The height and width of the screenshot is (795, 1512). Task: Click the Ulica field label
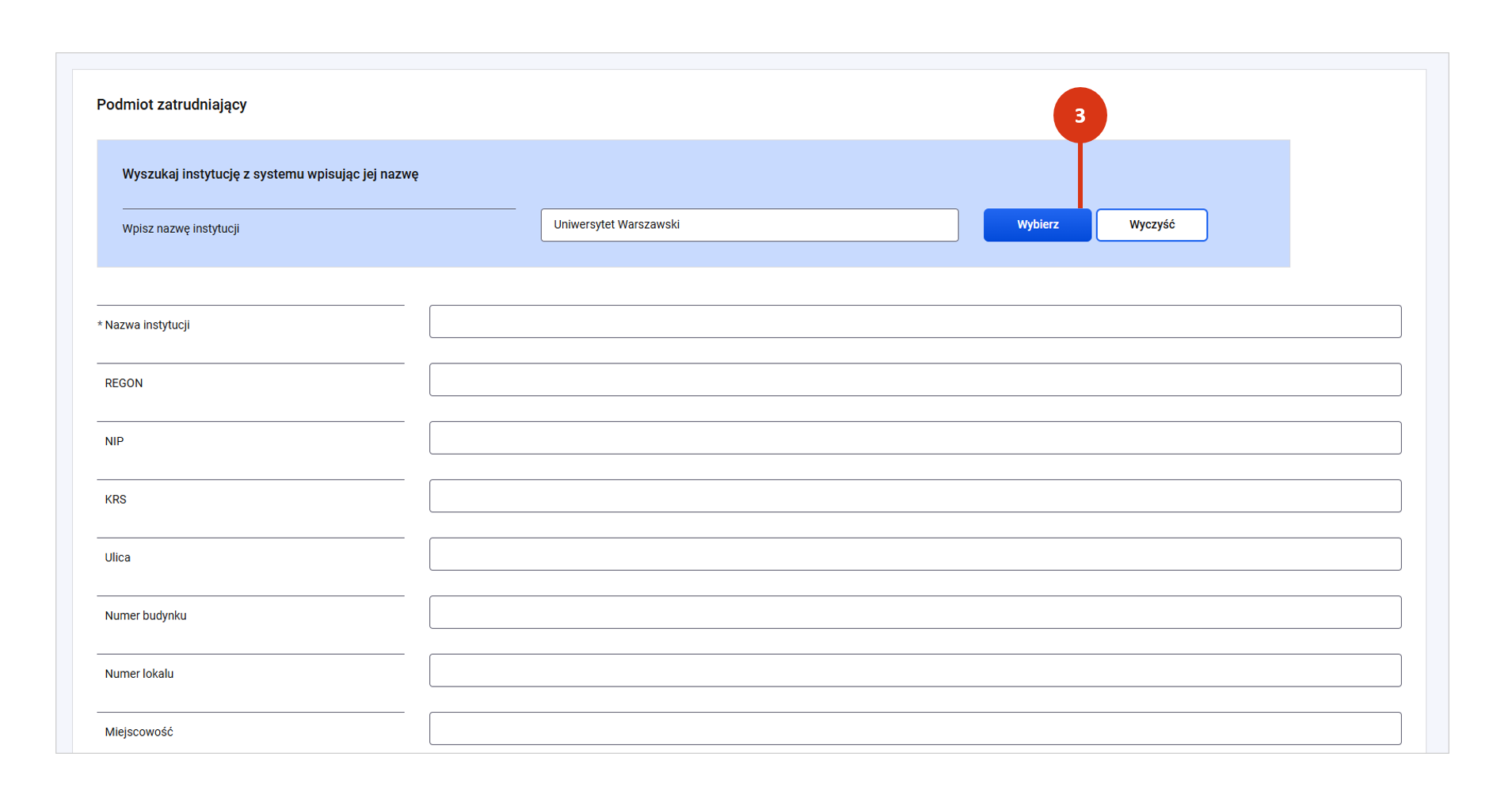click(x=117, y=557)
